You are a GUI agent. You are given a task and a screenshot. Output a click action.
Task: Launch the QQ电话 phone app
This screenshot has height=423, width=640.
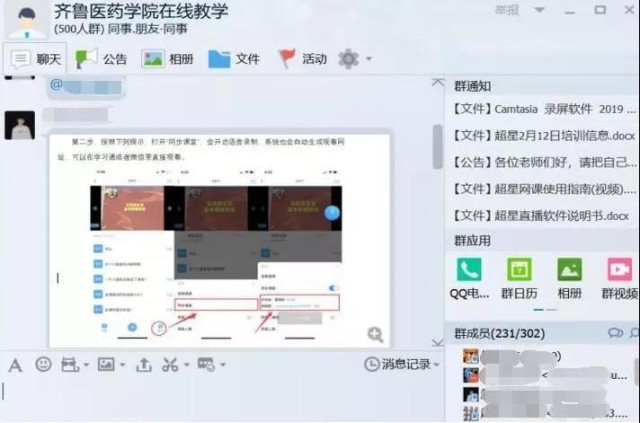point(469,278)
